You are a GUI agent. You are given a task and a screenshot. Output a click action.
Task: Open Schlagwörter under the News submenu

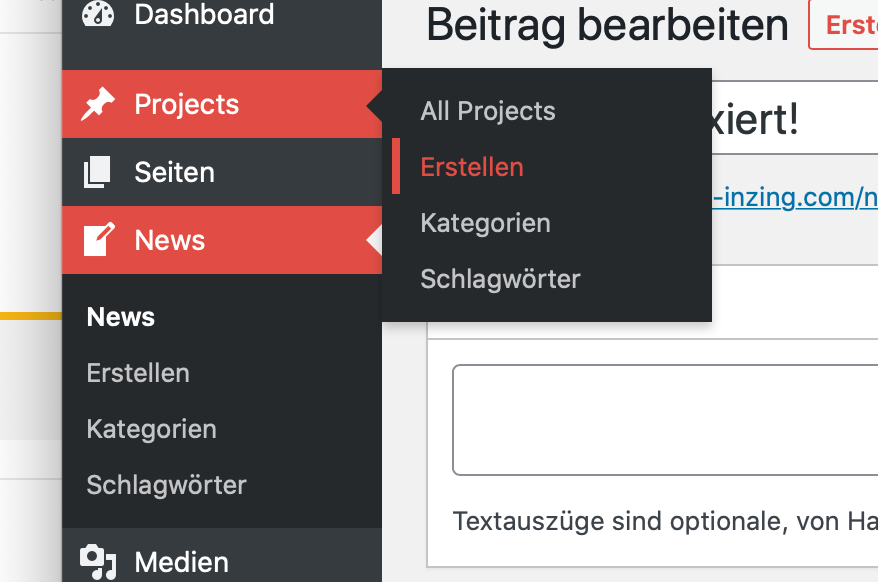coord(167,485)
